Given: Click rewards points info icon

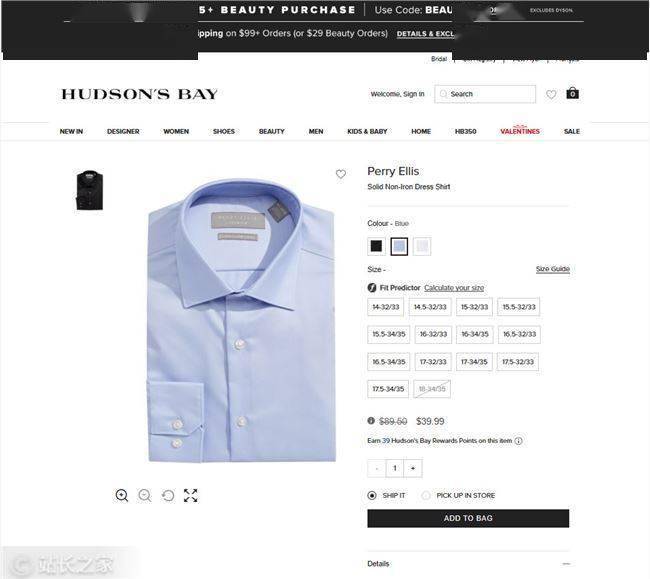Looking at the screenshot, I should (518, 441).
